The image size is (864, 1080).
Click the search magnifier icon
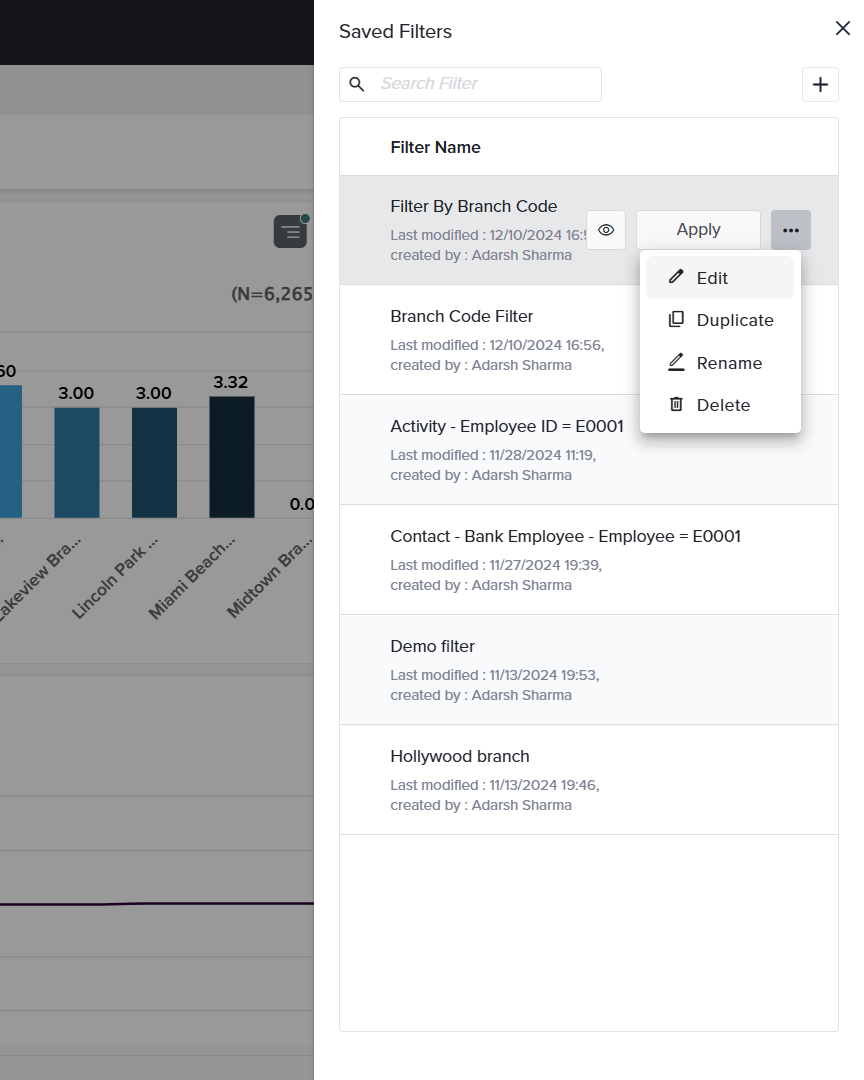click(357, 85)
